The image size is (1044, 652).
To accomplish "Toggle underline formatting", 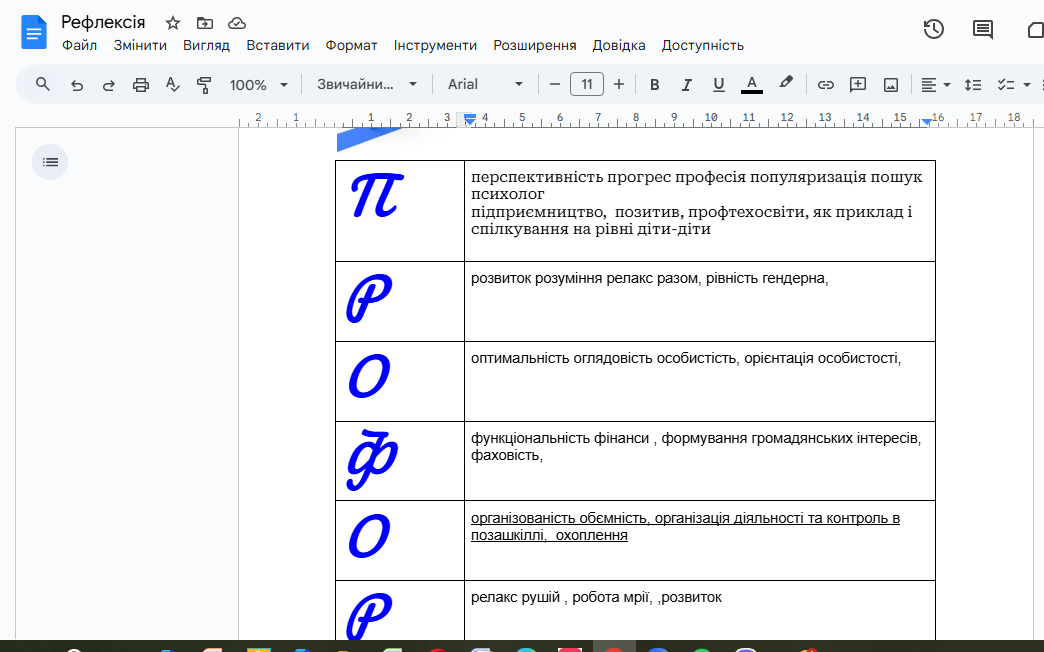I will pos(718,85).
